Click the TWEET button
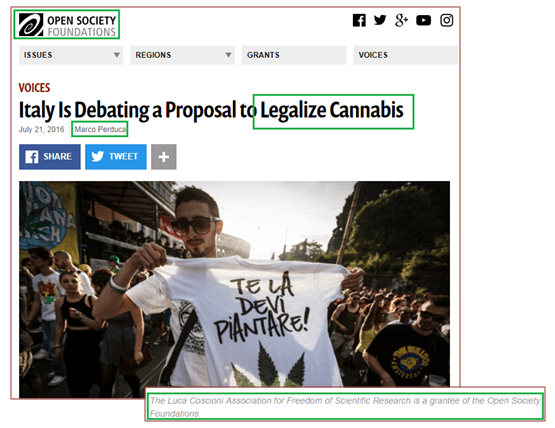555x428 pixels. point(116,157)
